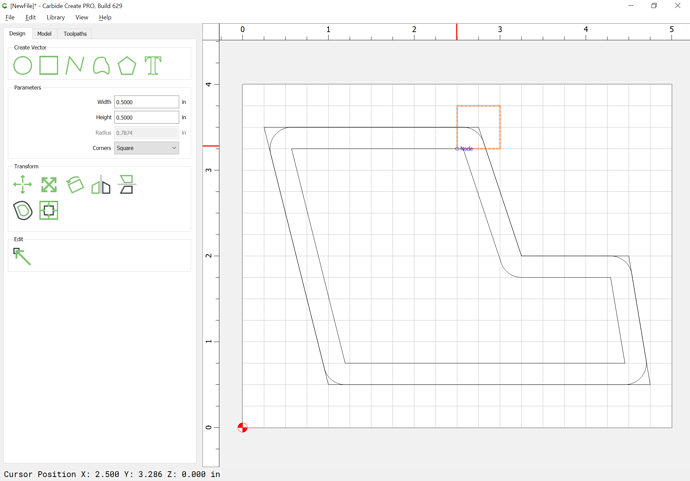Activate the Node Edit arrow tool
This screenshot has height=481, width=690.
22,257
